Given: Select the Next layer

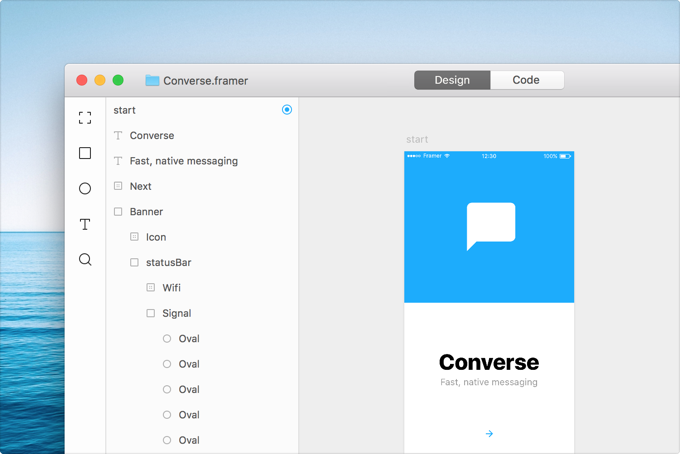Looking at the screenshot, I should pos(202,186).
